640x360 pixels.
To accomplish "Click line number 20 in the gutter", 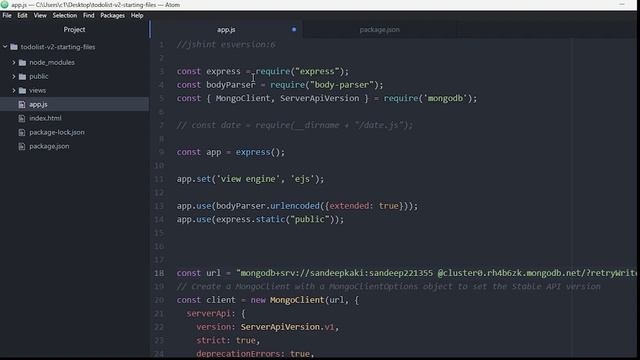I will (159, 300).
